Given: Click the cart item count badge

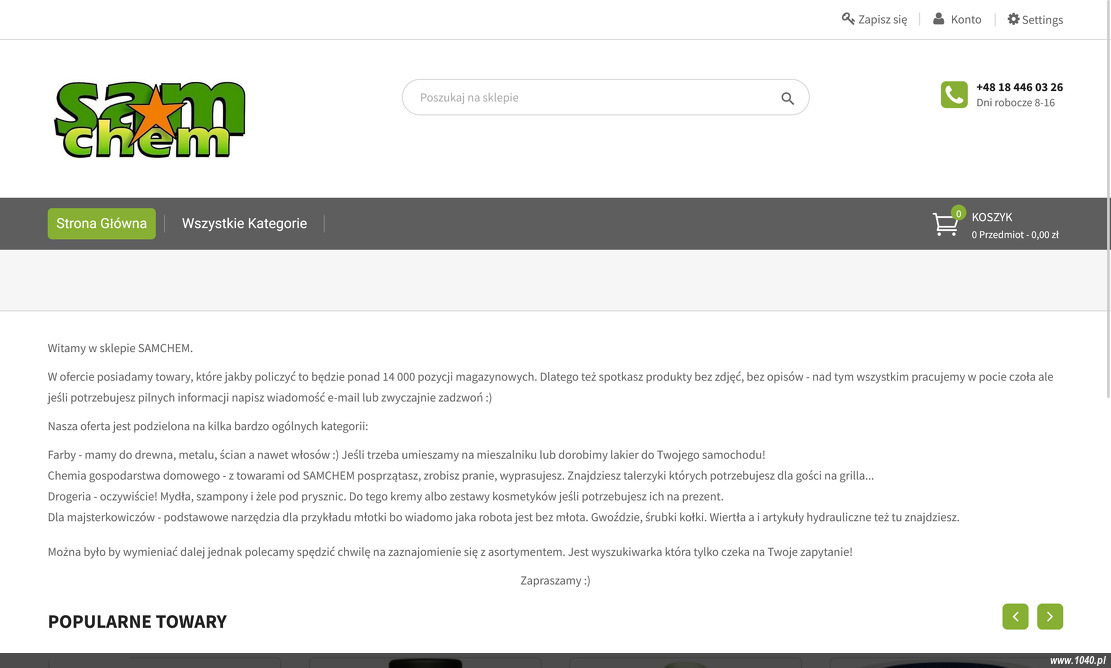Looking at the screenshot, I should click(x=958, y=213).
